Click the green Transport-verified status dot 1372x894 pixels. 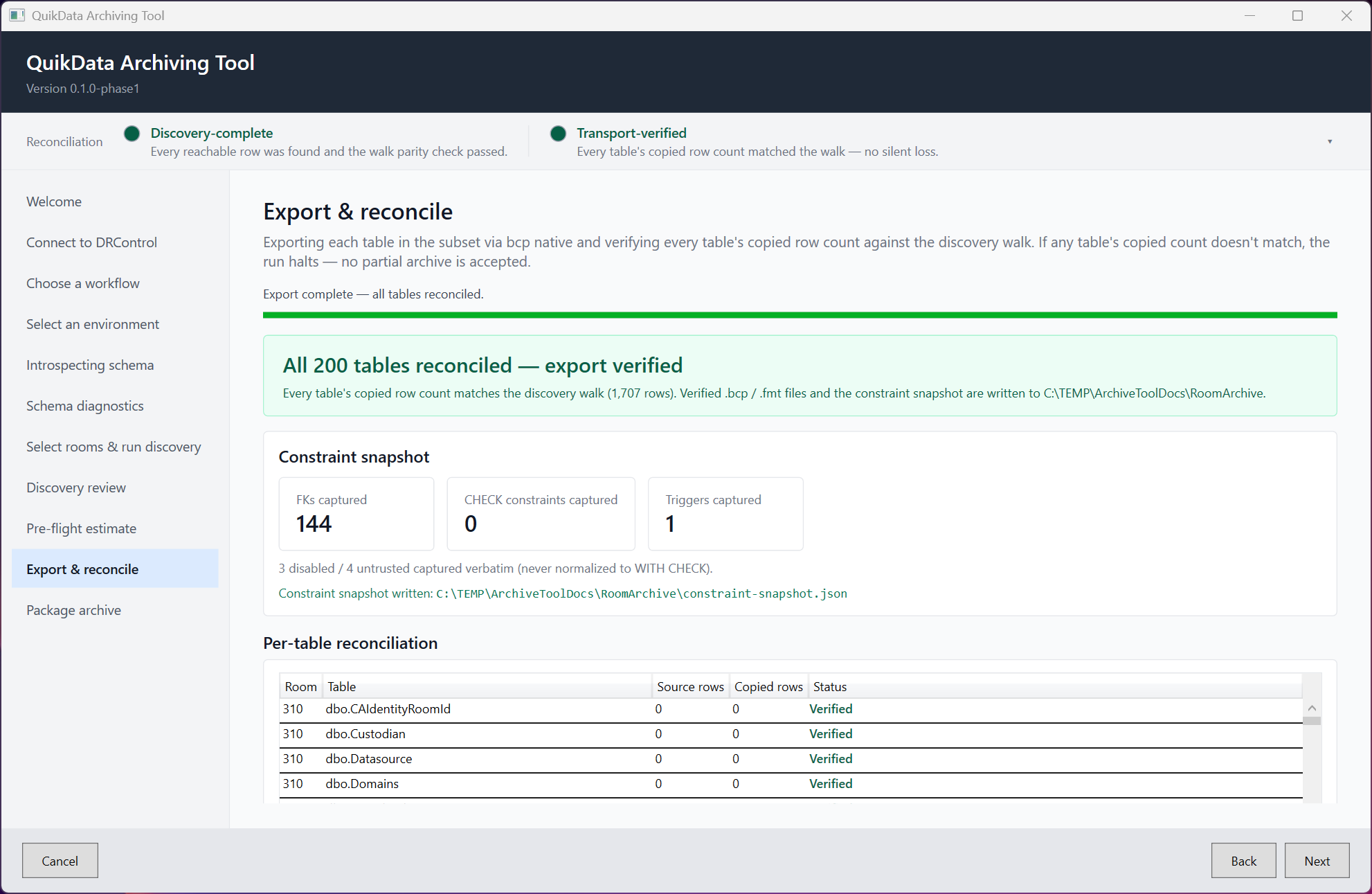click(558, 134)
